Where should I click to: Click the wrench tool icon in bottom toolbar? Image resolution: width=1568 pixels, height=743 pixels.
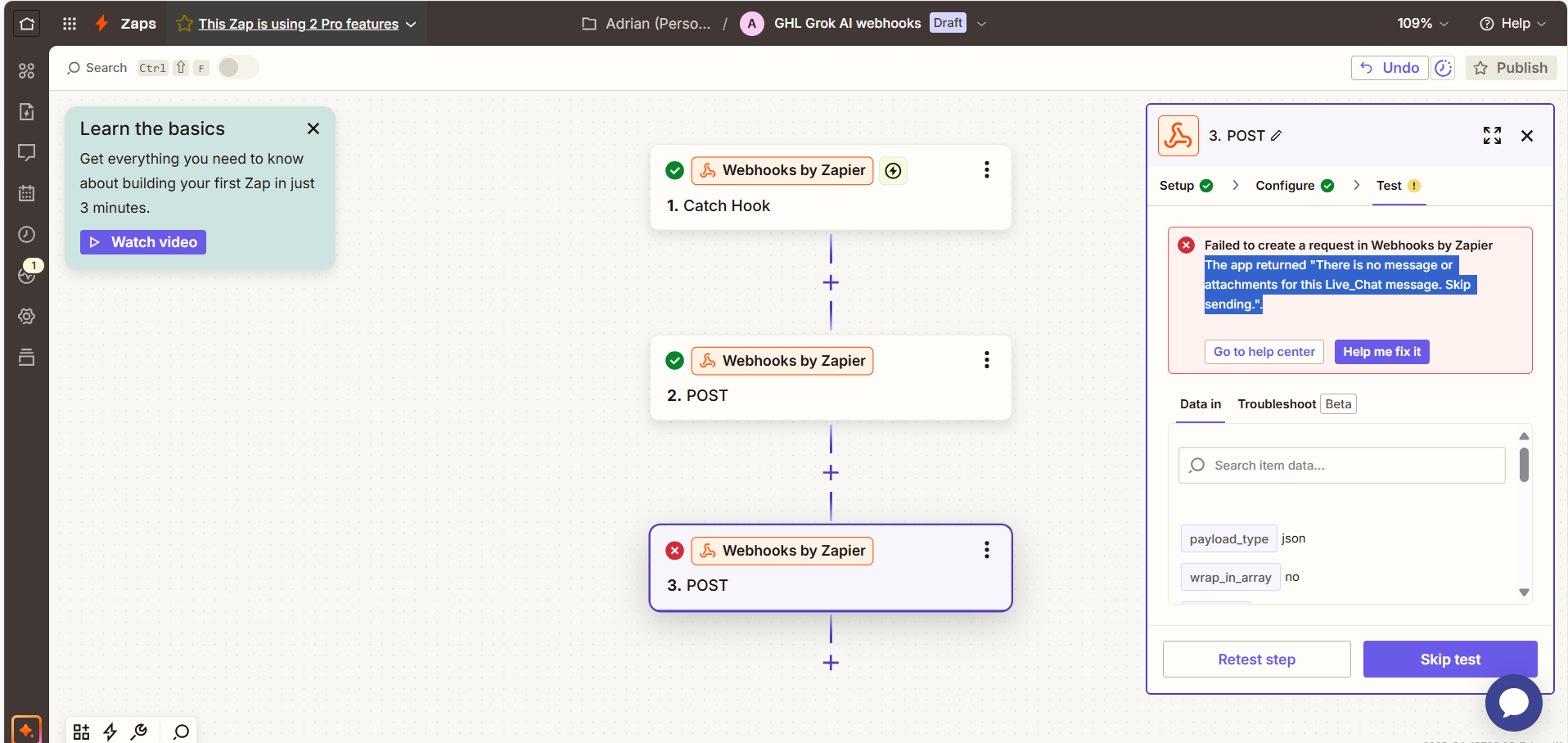[139, 732]
